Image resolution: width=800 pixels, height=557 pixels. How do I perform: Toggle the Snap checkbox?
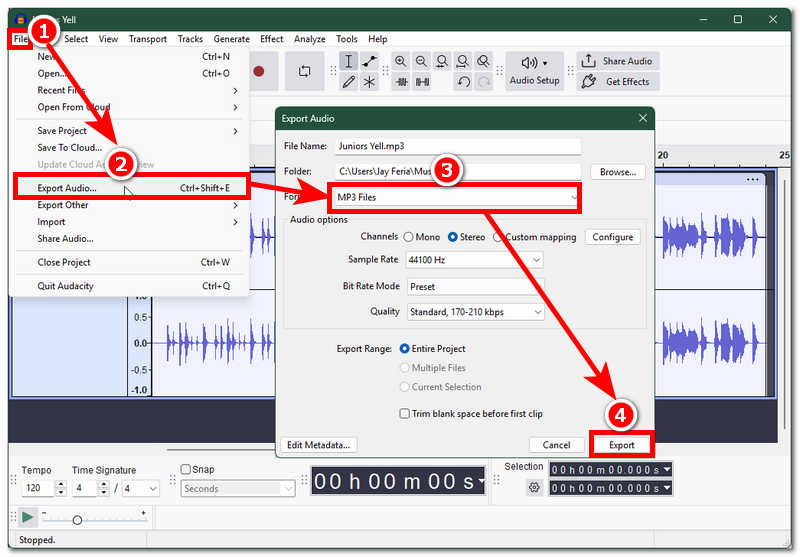click(x=186, y=469)
